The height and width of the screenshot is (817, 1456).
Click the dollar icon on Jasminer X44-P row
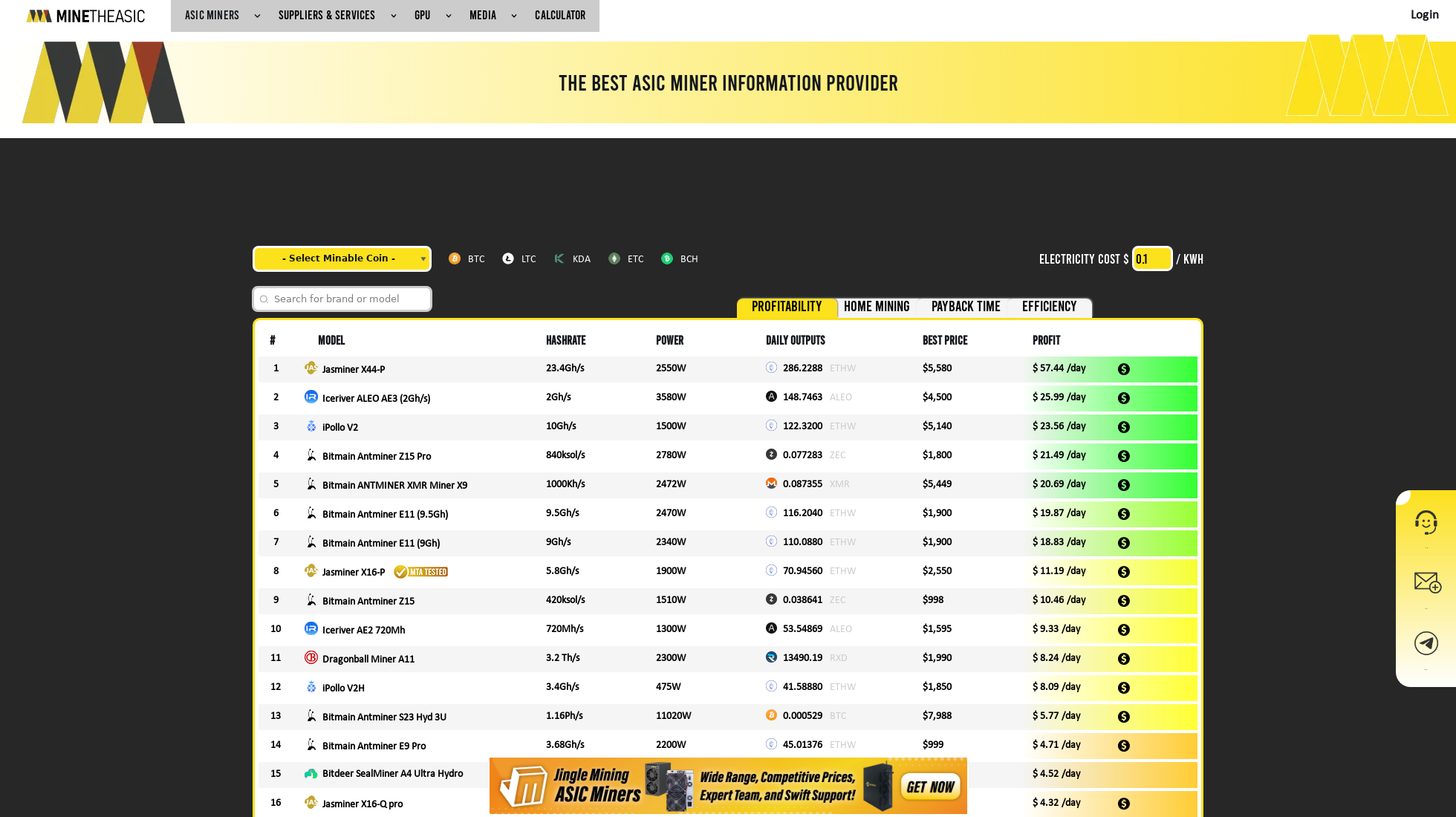[1124, 369]
